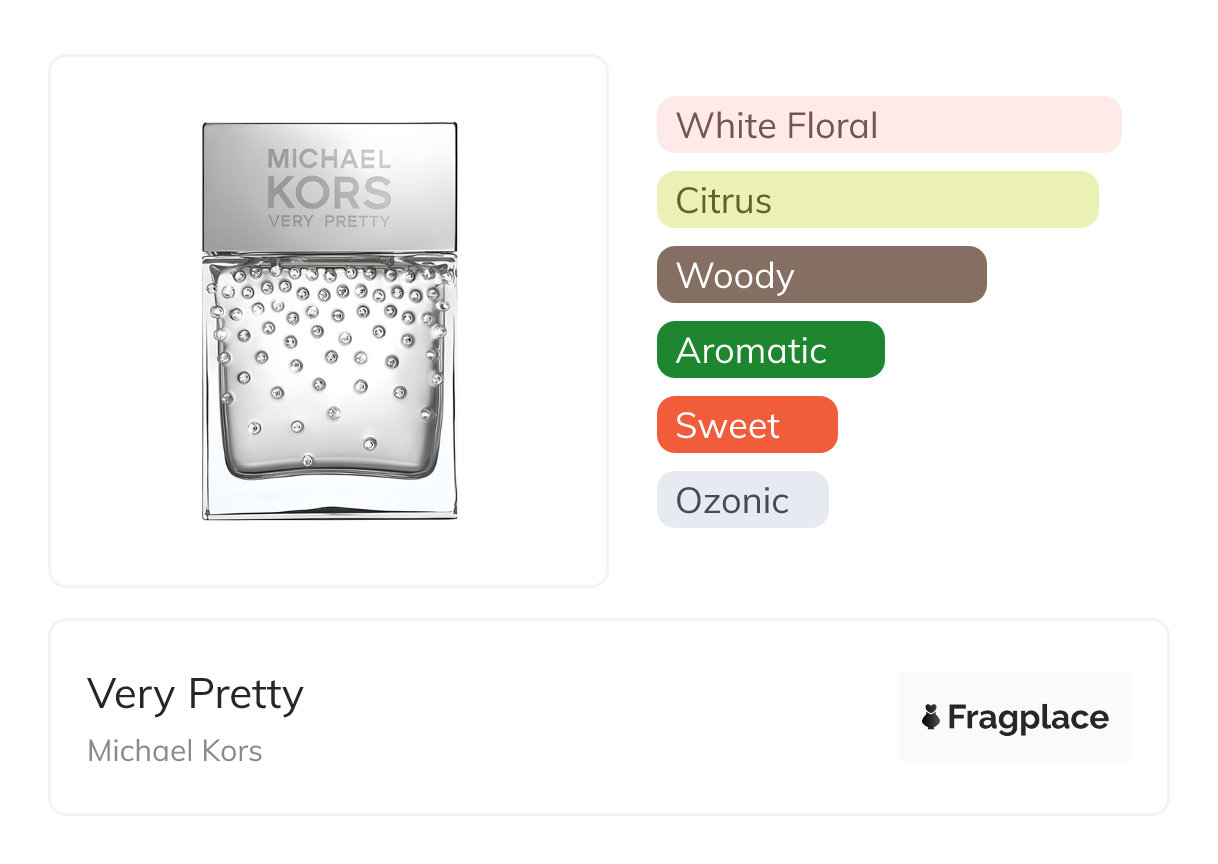1218x864 pixels.
Task: Open the Very Pretty title
Action: click(195, 693)
